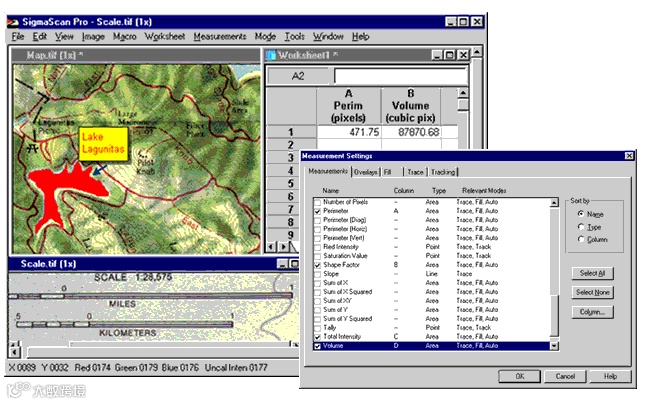Screen dimensions: 648x404
Task: Switch to the Tracking tab
Action: click(443, 172)
